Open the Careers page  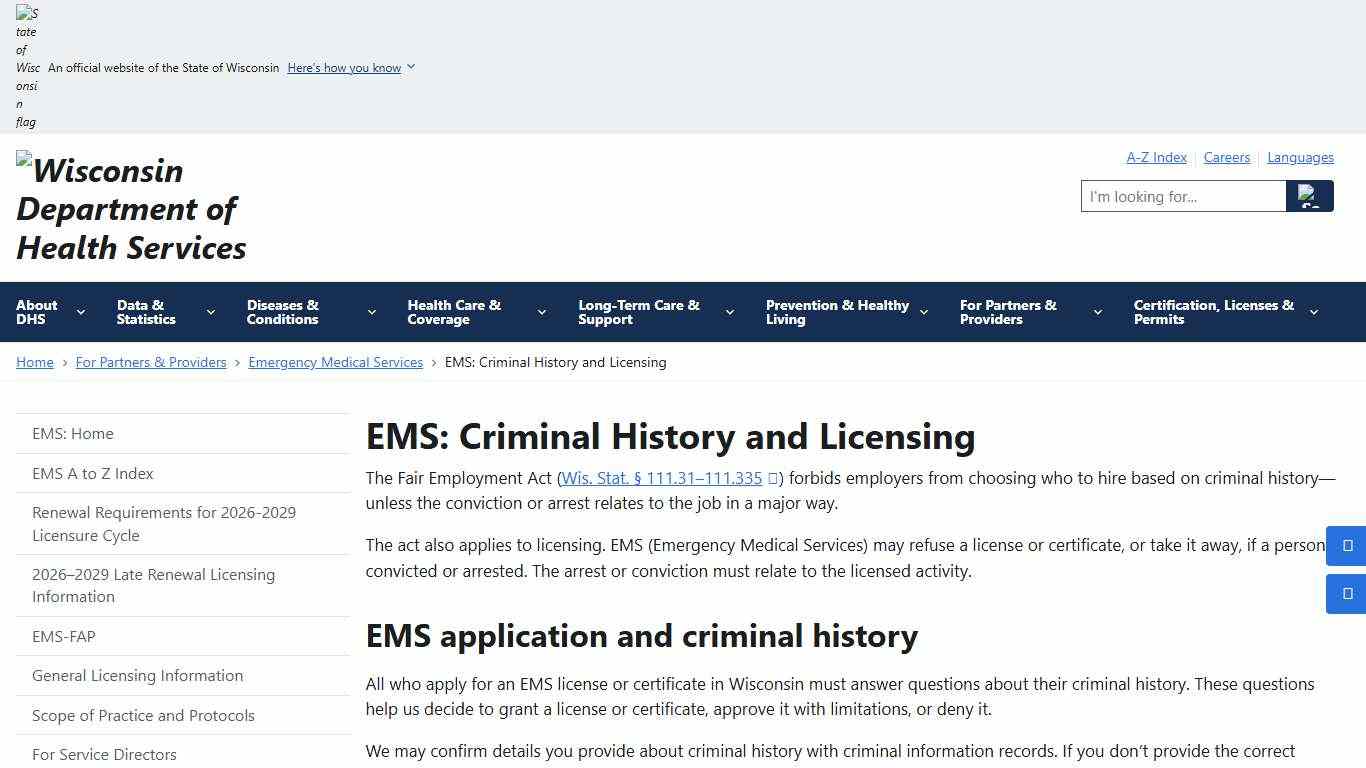coord(1227,157)
